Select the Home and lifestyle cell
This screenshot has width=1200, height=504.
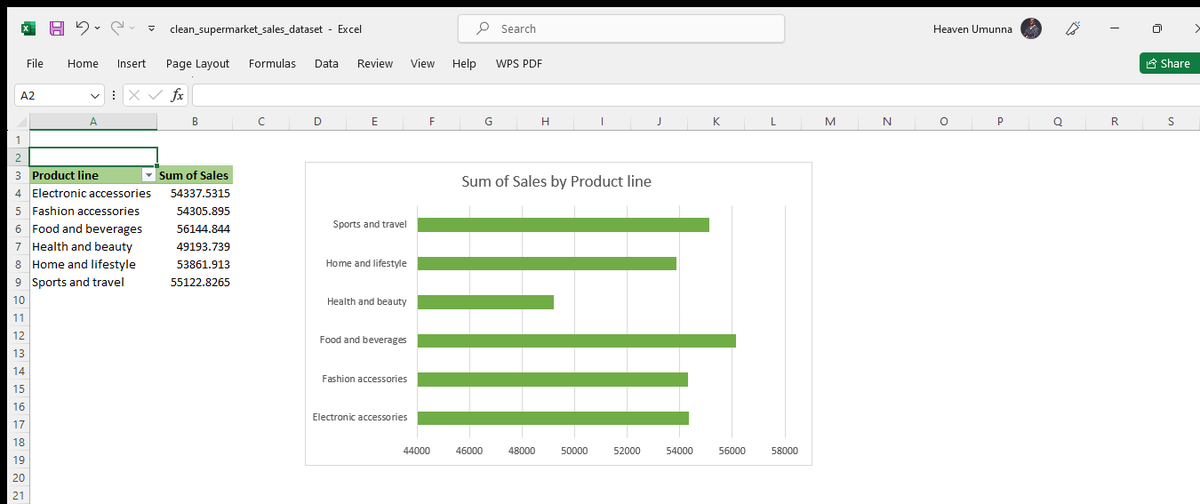94,265
